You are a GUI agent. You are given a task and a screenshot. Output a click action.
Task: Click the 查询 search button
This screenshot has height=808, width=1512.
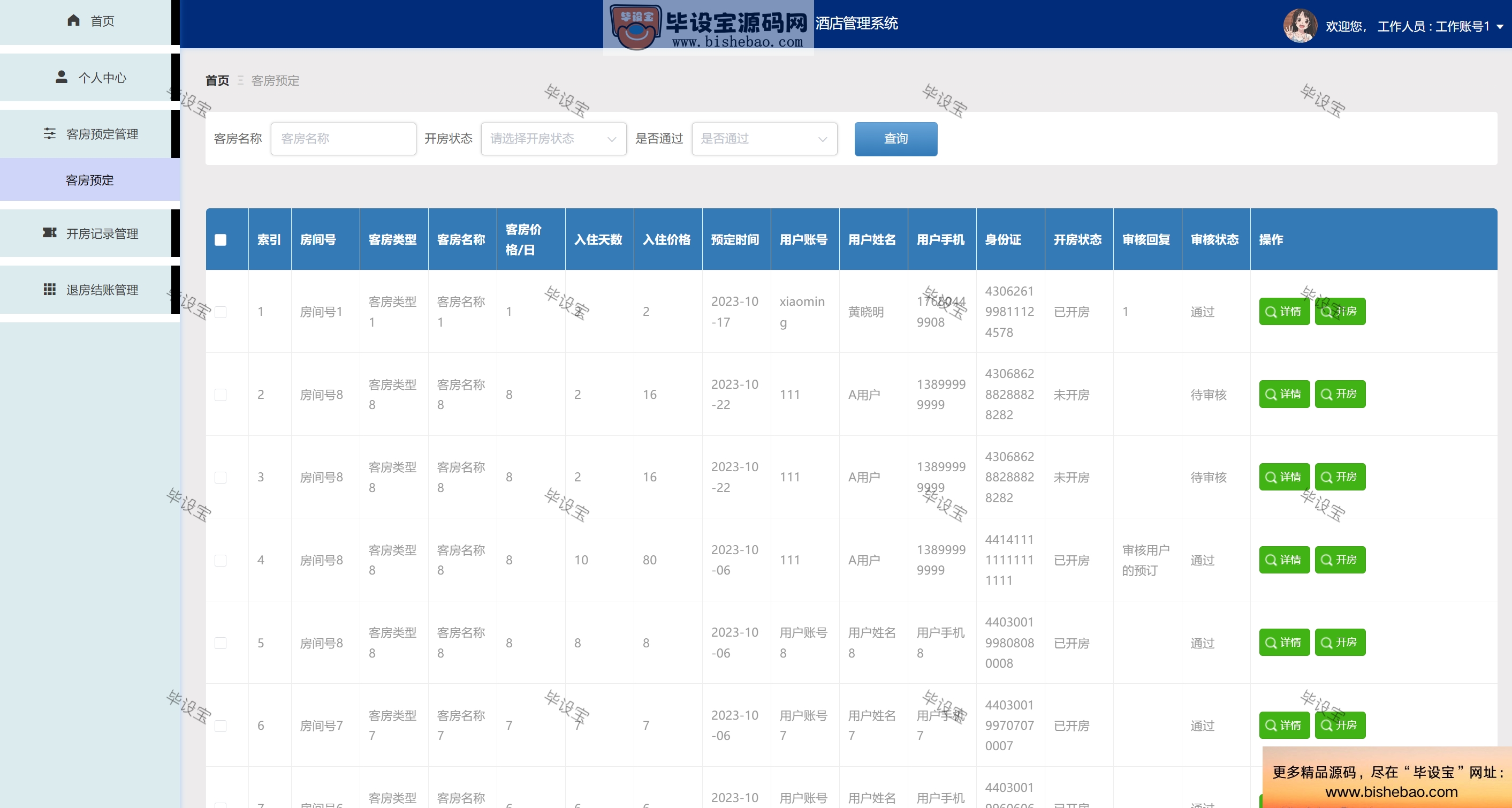(x=896, y=139)
